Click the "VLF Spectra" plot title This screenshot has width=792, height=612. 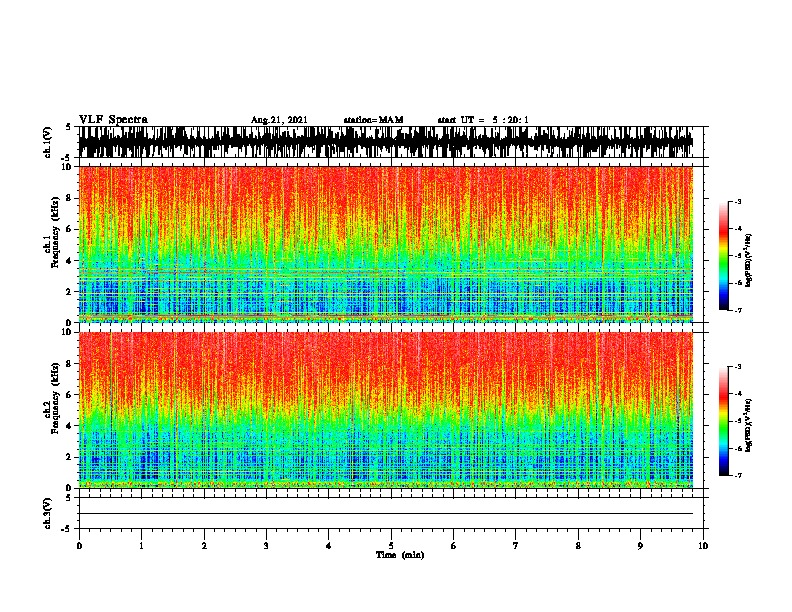[x=113, y=120]
